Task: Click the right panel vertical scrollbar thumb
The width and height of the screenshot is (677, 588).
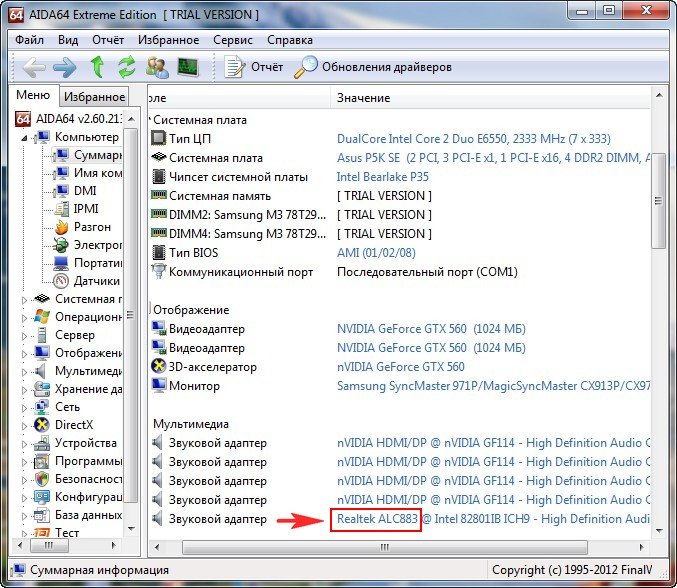Action: point(659,201)
